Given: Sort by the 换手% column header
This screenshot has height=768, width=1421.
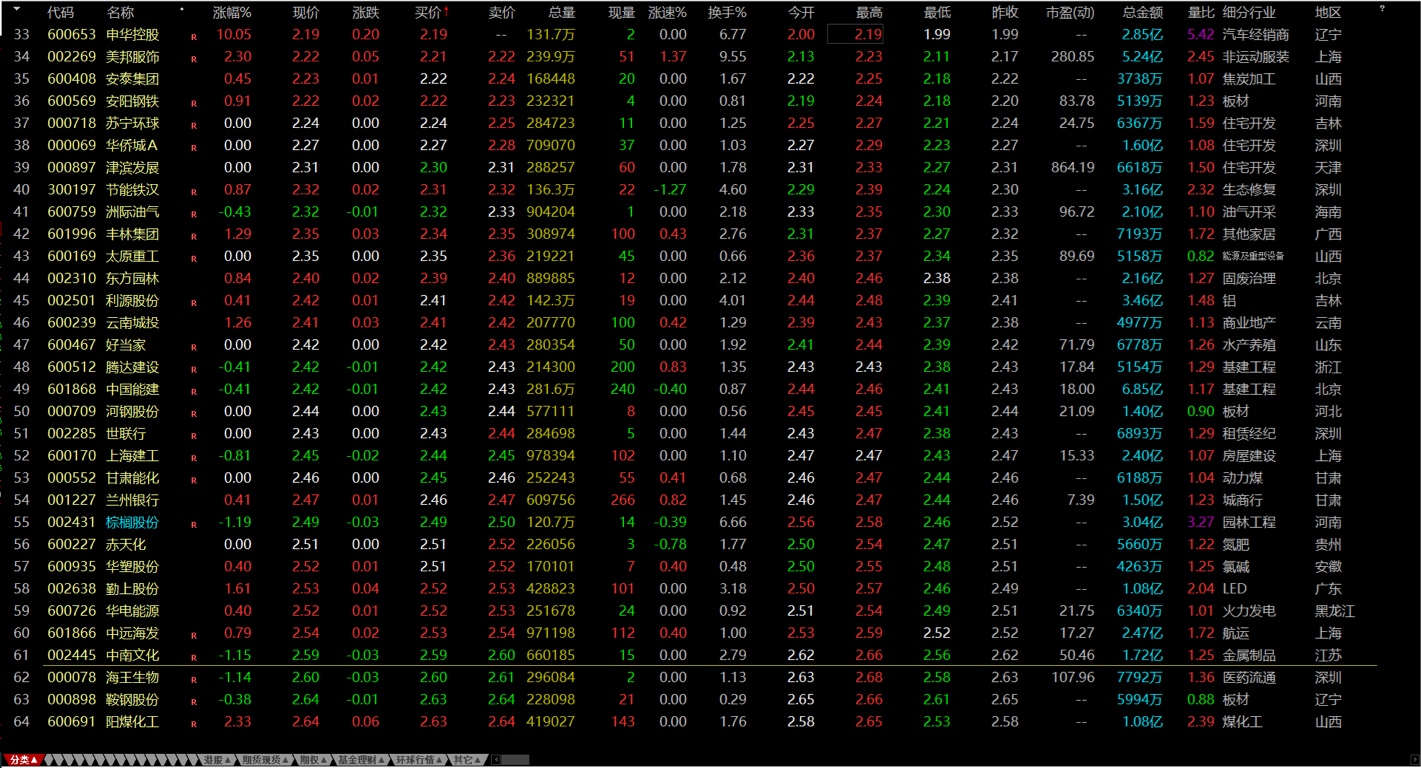Looking at the screenshot, I should tap(727, 13).
